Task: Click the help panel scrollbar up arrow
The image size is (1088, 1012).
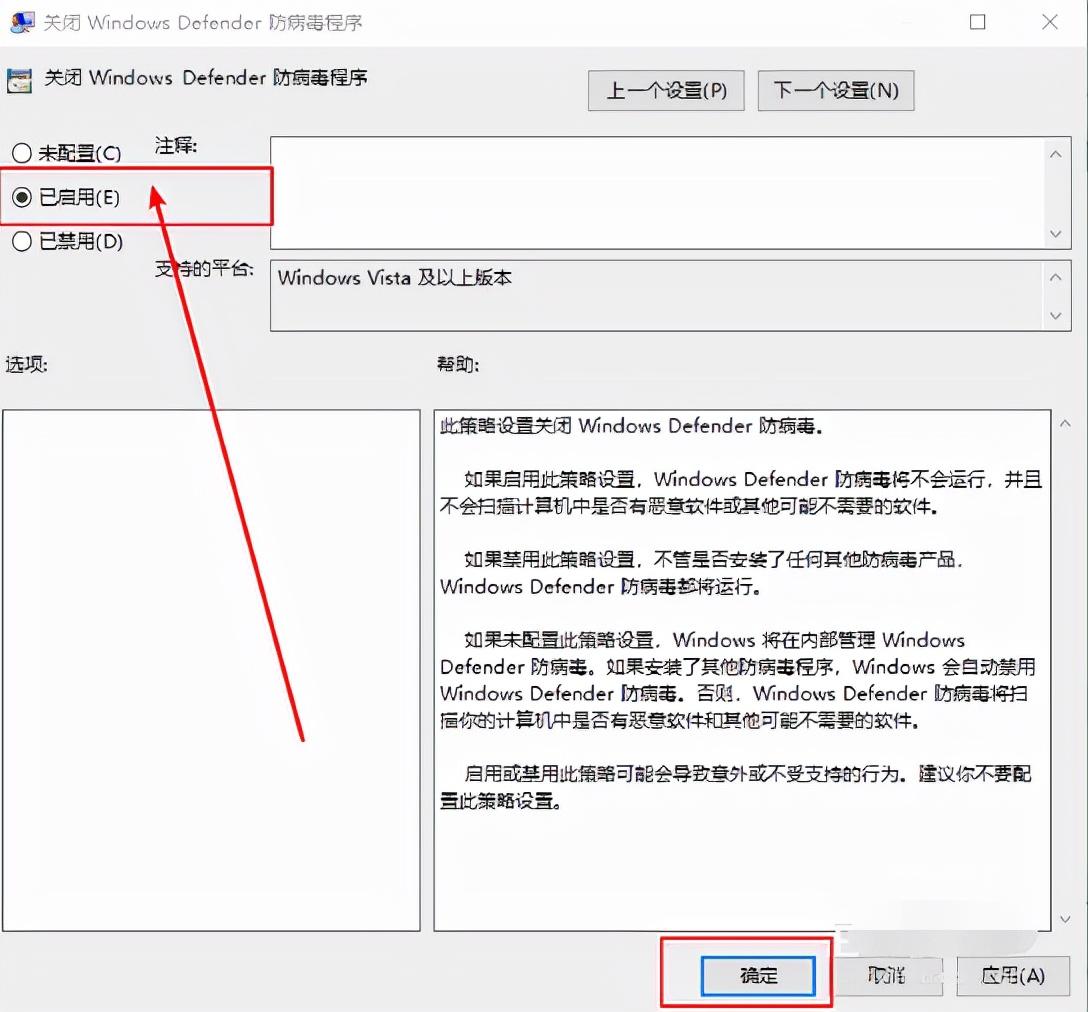Action: (x=1063, y=422)
